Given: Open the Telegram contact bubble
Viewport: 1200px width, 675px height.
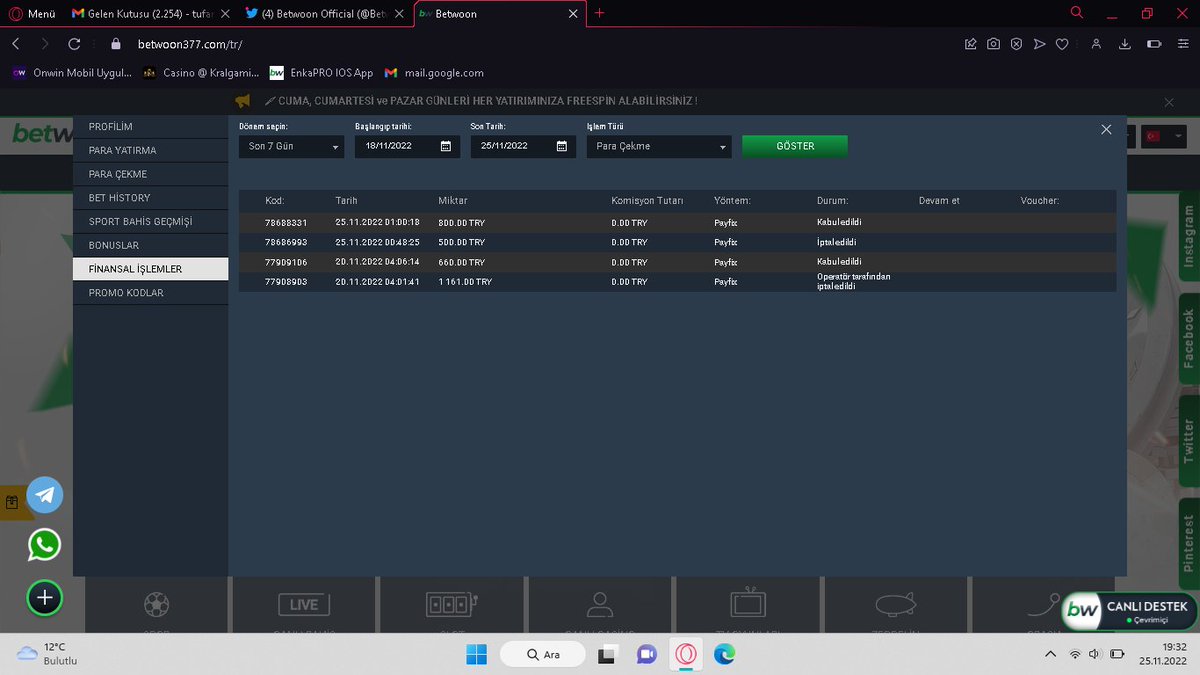Looking at the screenshot, I should (45, 495).
